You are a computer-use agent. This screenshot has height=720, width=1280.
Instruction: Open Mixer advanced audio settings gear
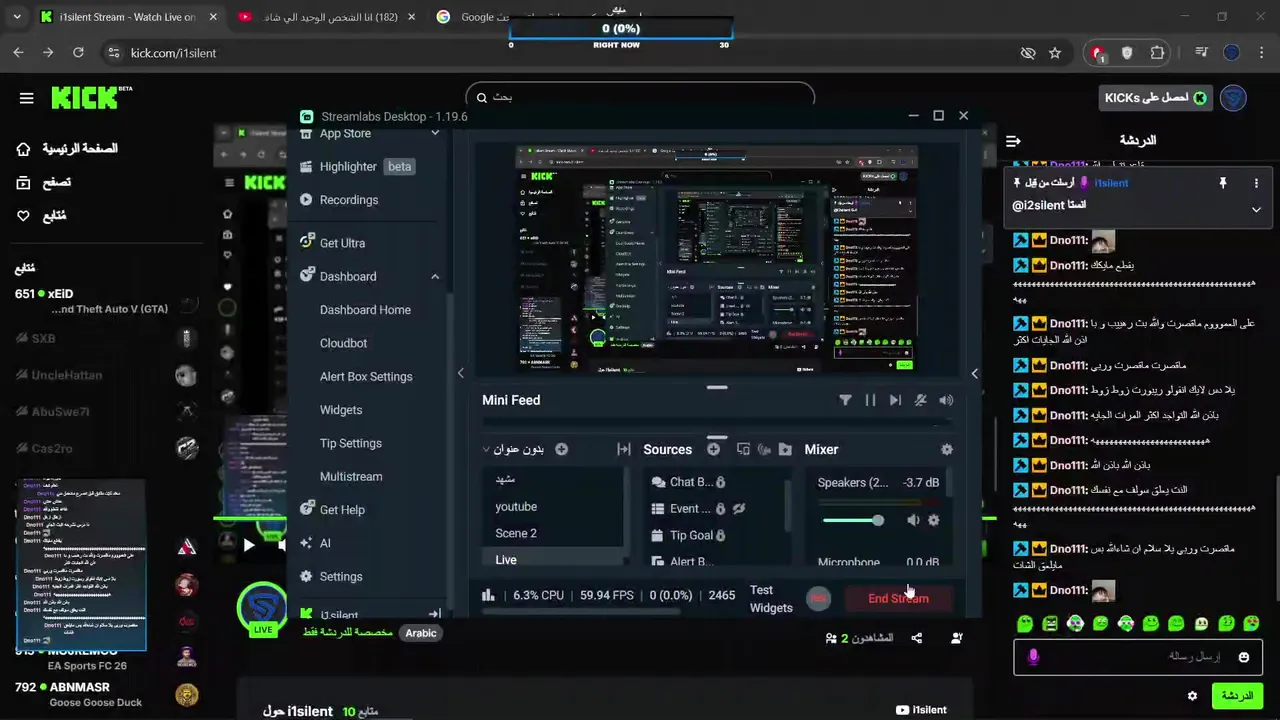coord(947,450)
